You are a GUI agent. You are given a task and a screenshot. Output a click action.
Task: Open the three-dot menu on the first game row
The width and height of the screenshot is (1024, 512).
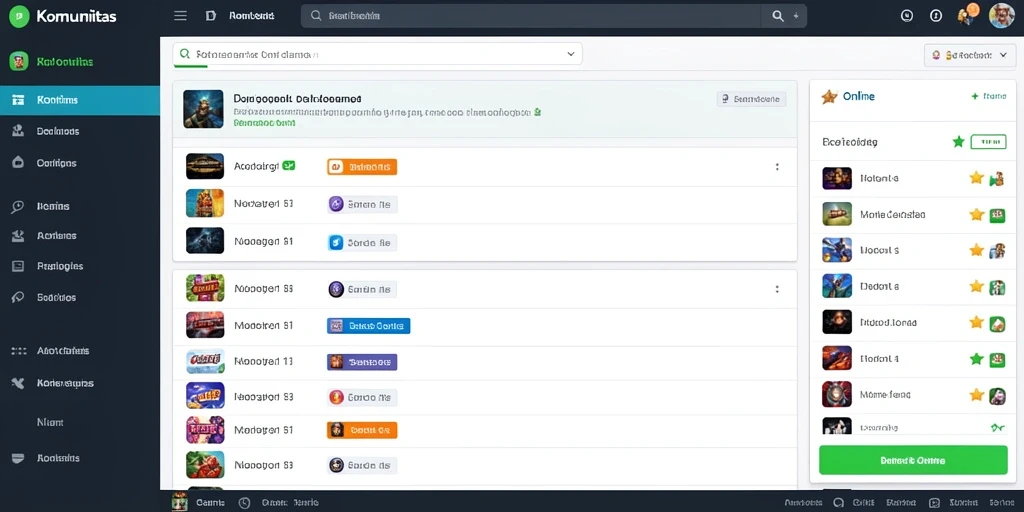point(777,167)
